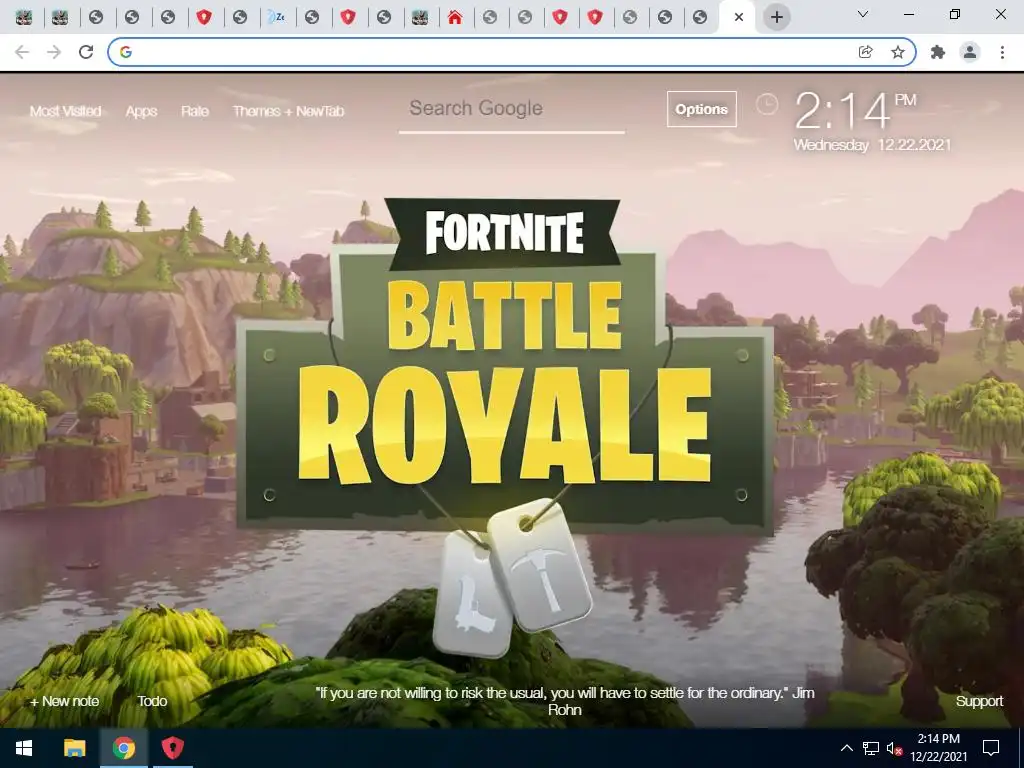This screenshot has width=1024, height=768.
Task: Open Chrome's three-dot menu
Action: click(x=1002, y=52)
